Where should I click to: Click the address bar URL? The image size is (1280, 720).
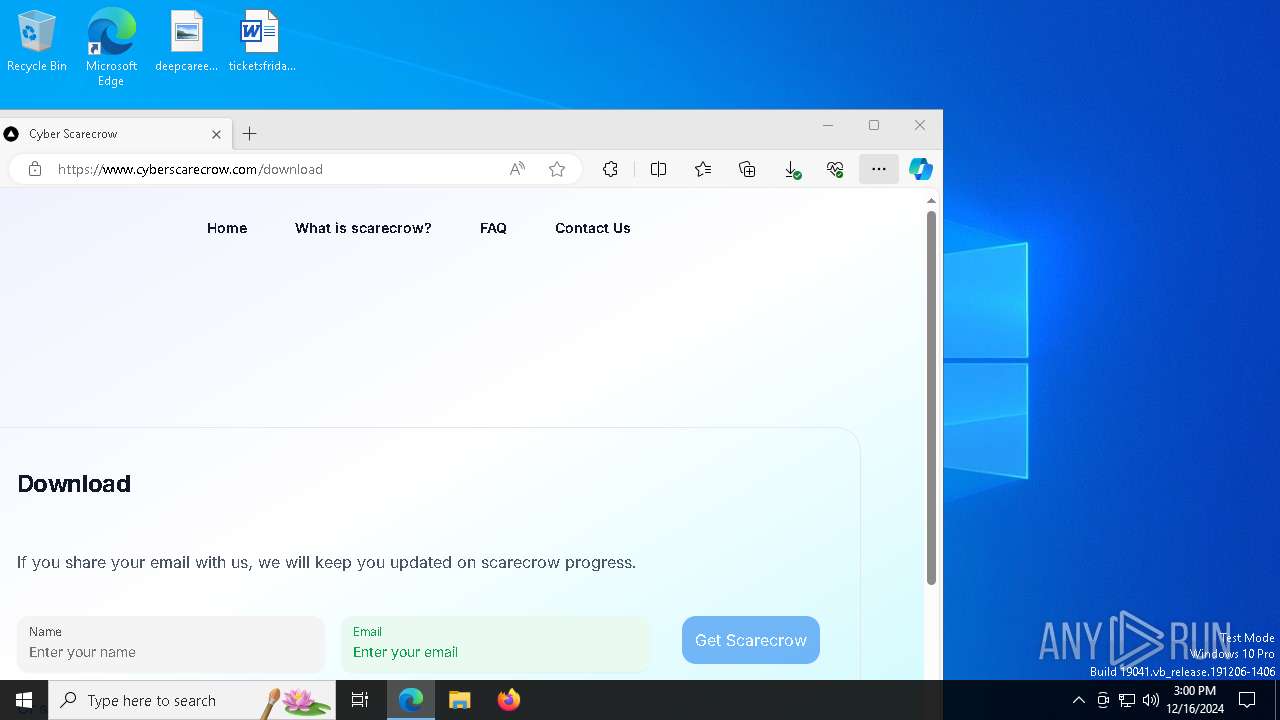[190, 169]
